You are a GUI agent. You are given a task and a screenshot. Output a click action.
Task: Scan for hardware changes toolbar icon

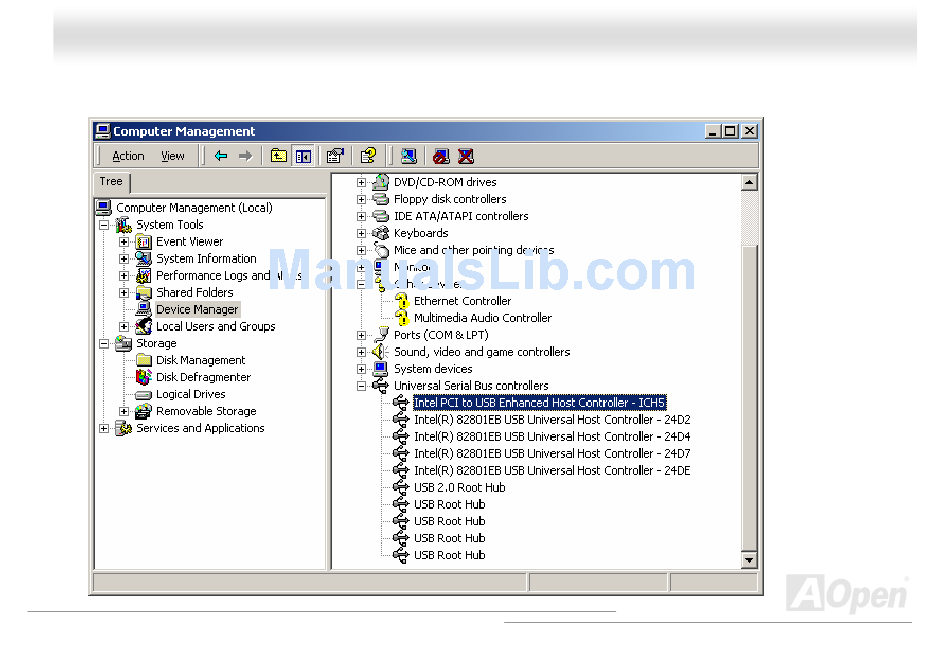pos(409,156)
